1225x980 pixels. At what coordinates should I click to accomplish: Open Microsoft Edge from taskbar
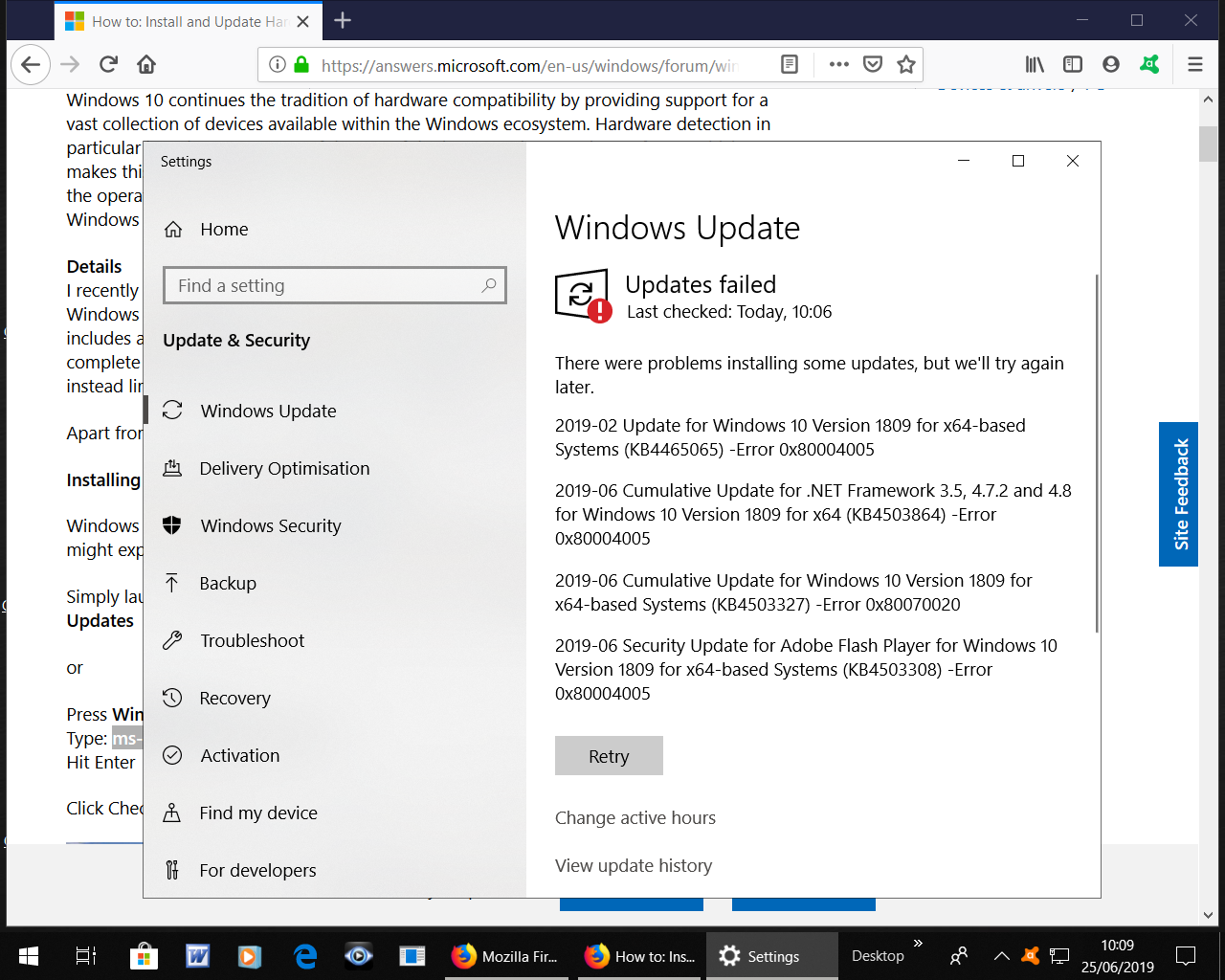click(x=305, y=956)
